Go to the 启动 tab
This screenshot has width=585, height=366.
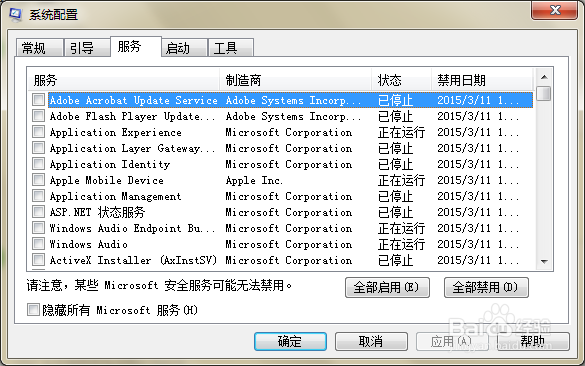pos(184,48)
